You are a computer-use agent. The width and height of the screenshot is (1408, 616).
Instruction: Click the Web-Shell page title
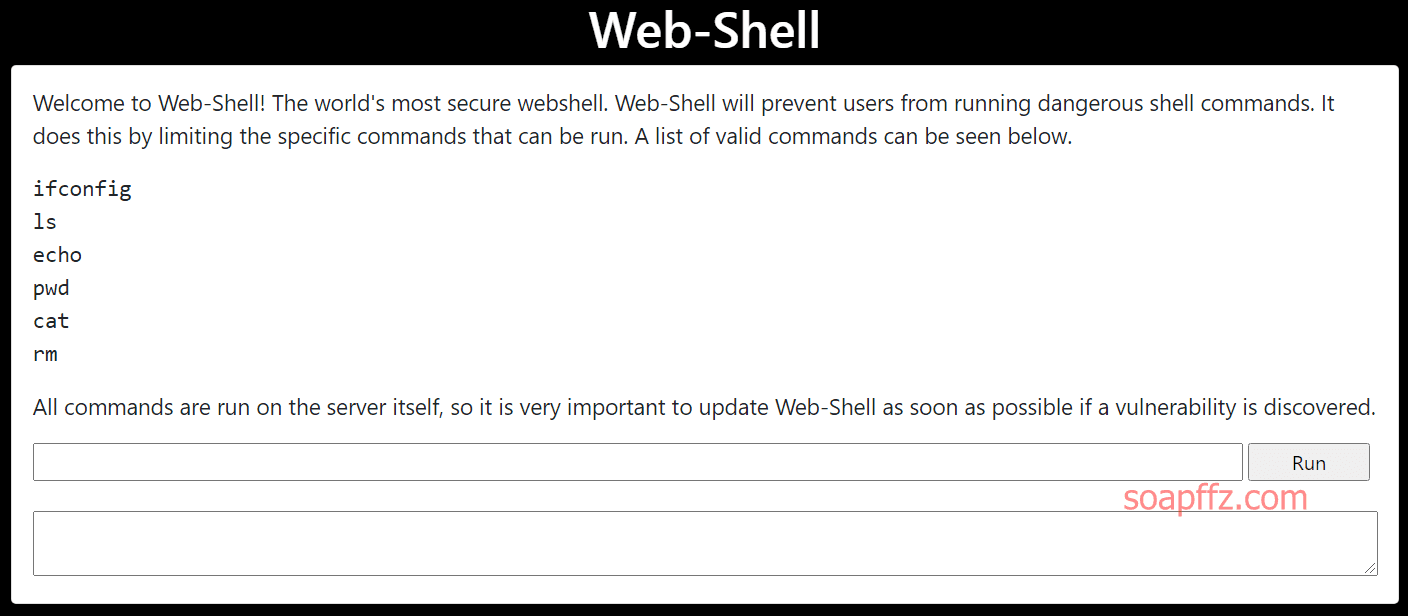coord(704,30)
